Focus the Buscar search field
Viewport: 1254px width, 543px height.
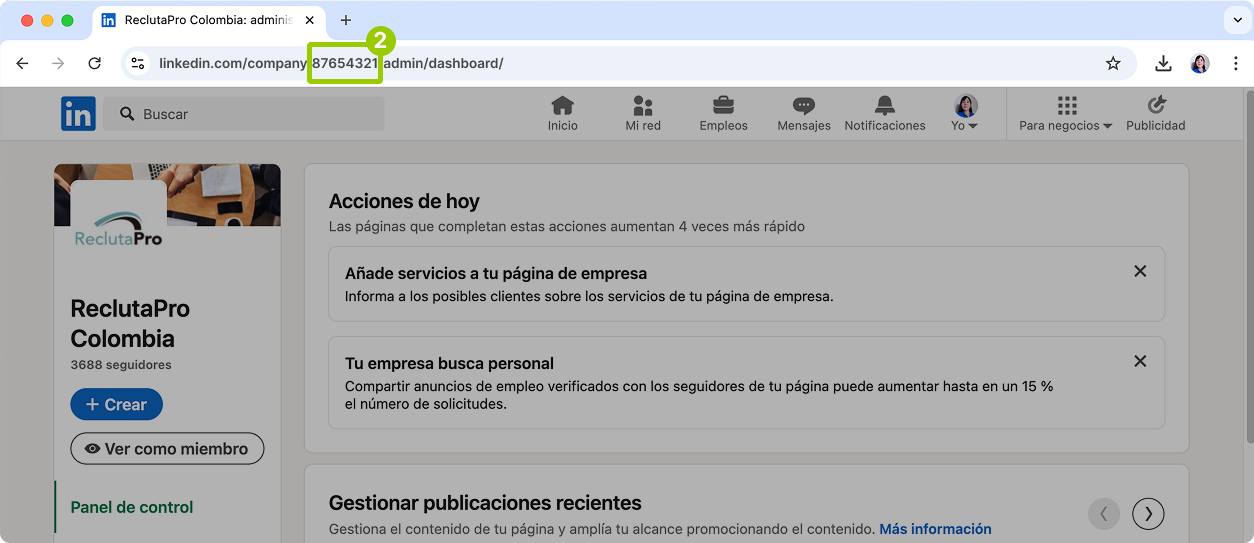tap(245, 114)
